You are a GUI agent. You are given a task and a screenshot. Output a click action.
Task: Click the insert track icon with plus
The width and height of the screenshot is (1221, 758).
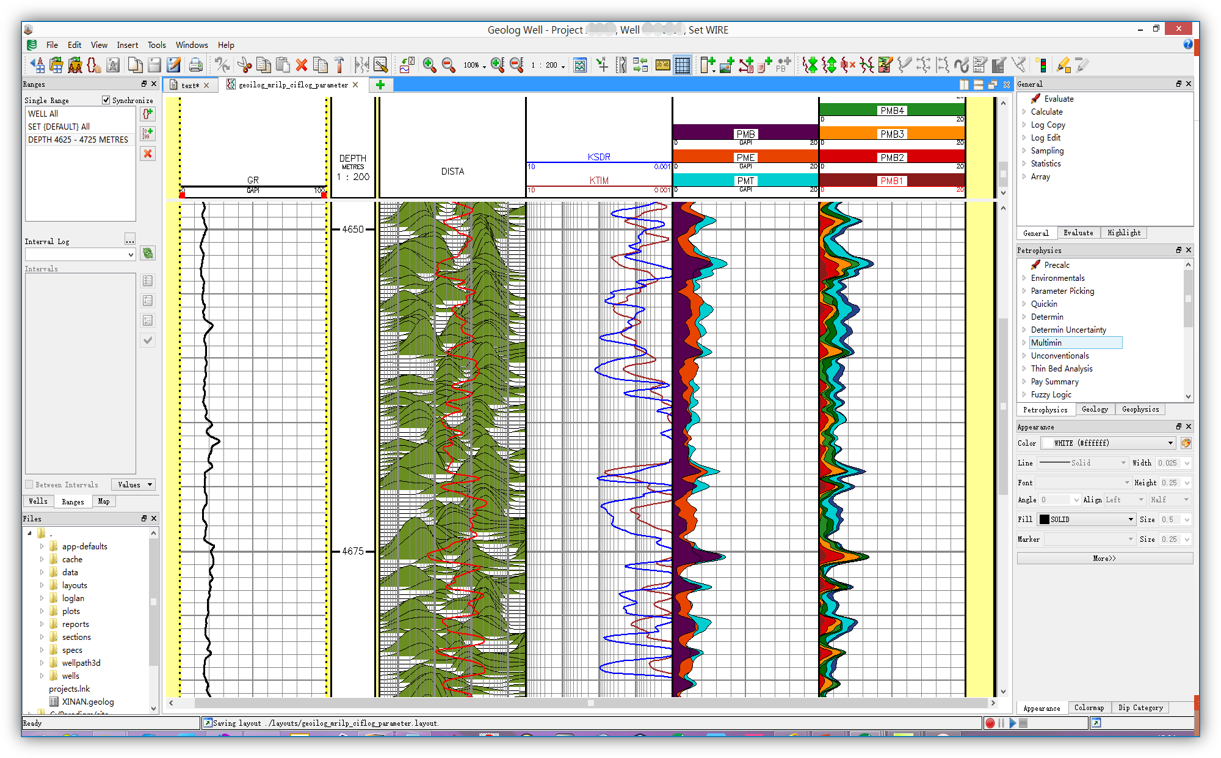[707, 65]
